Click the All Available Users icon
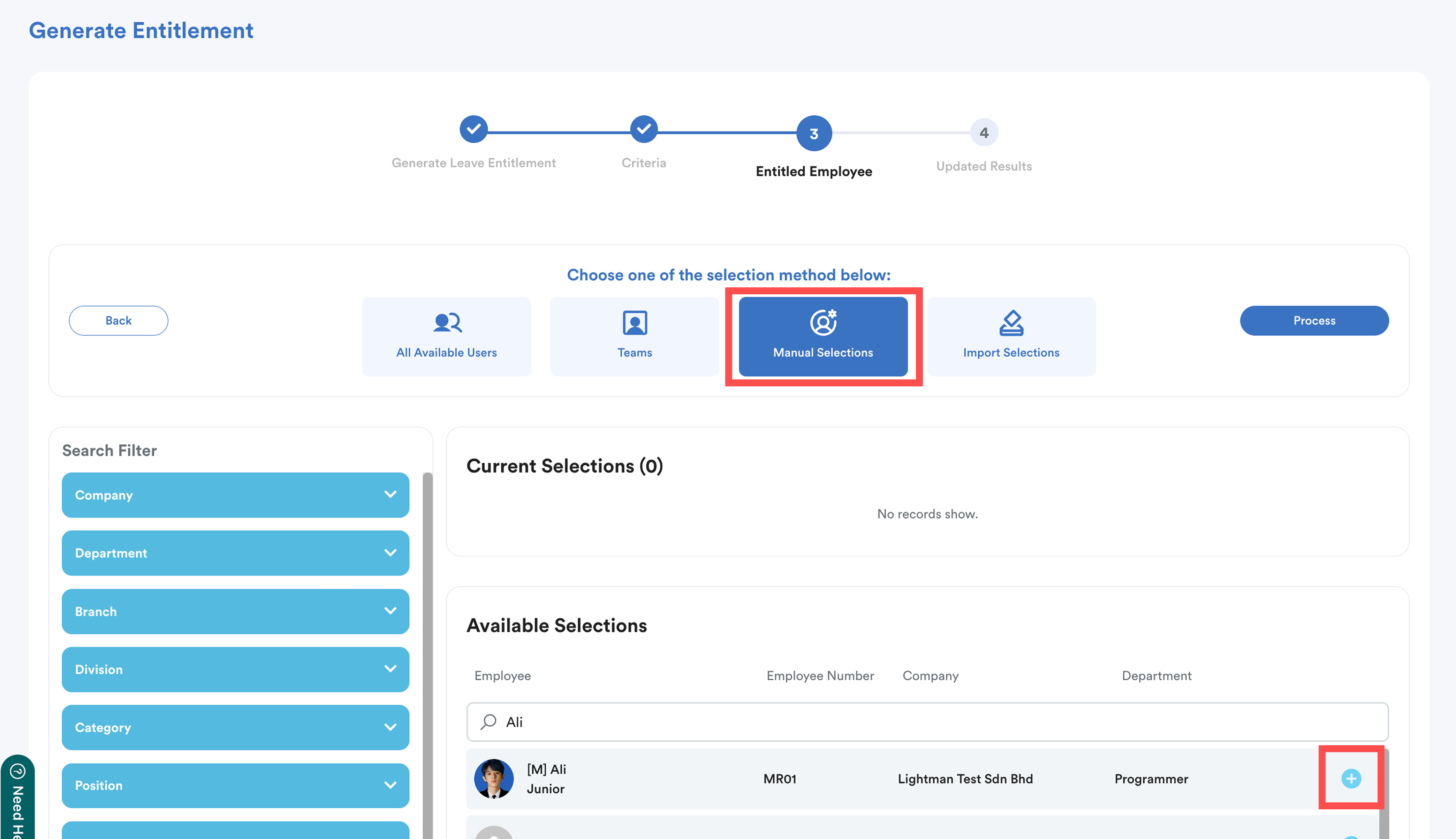 point(447,323)
